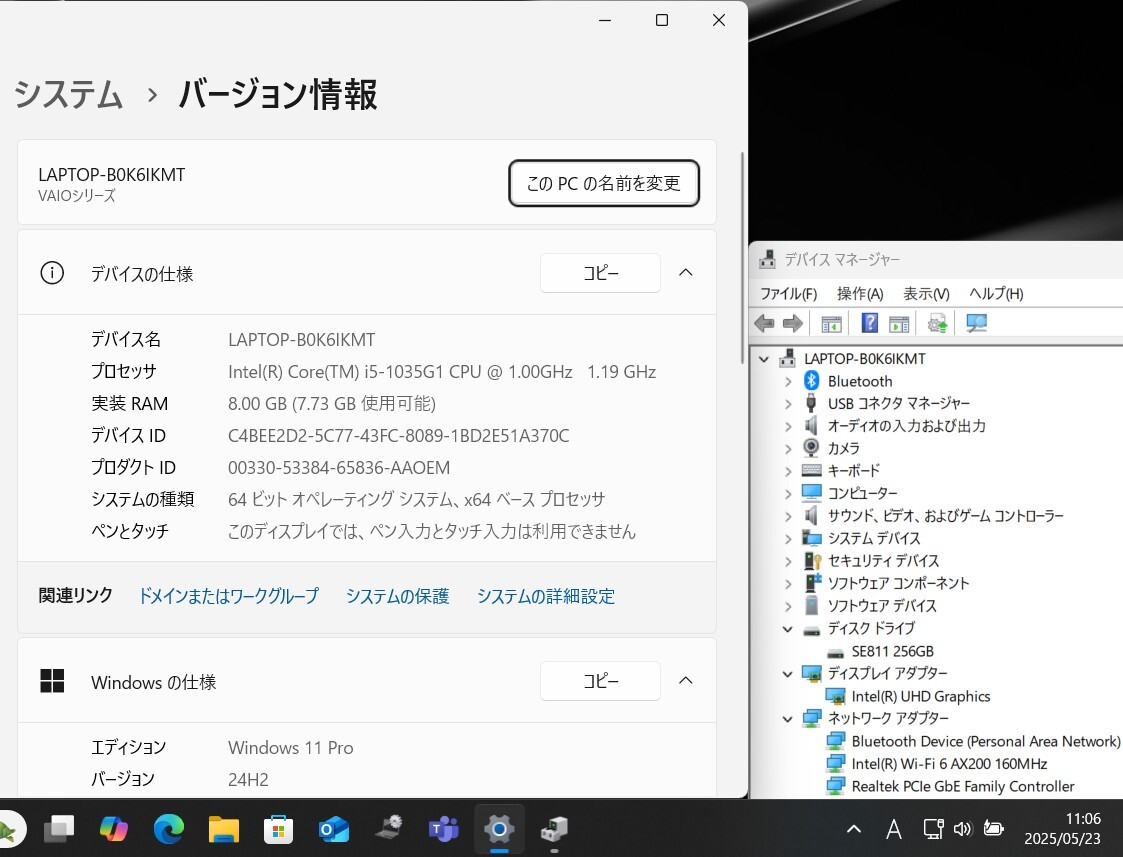
Task: Copy device specs with デバイスの仕様 コピー button
Action: [600, 273]
